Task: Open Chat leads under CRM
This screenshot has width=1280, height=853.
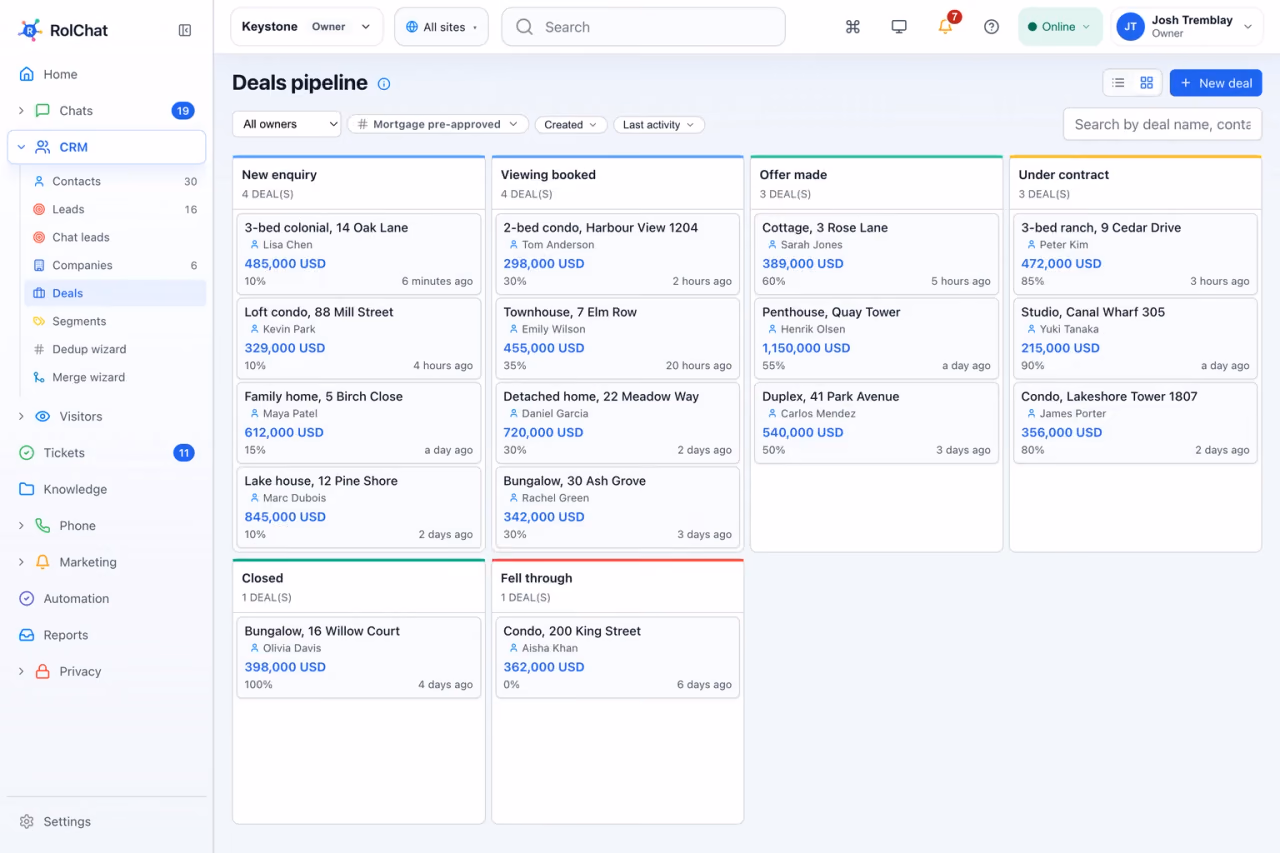Action: (x=115, y=237)
